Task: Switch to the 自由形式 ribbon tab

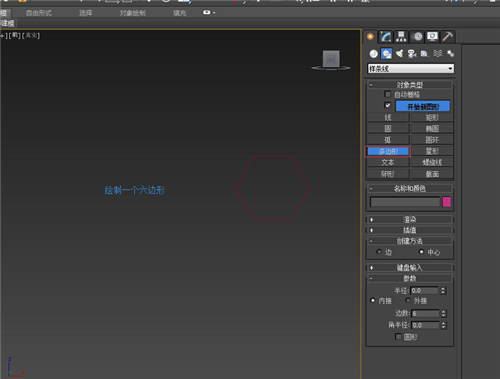Action: pyautogui.click(x=39, y=13)
